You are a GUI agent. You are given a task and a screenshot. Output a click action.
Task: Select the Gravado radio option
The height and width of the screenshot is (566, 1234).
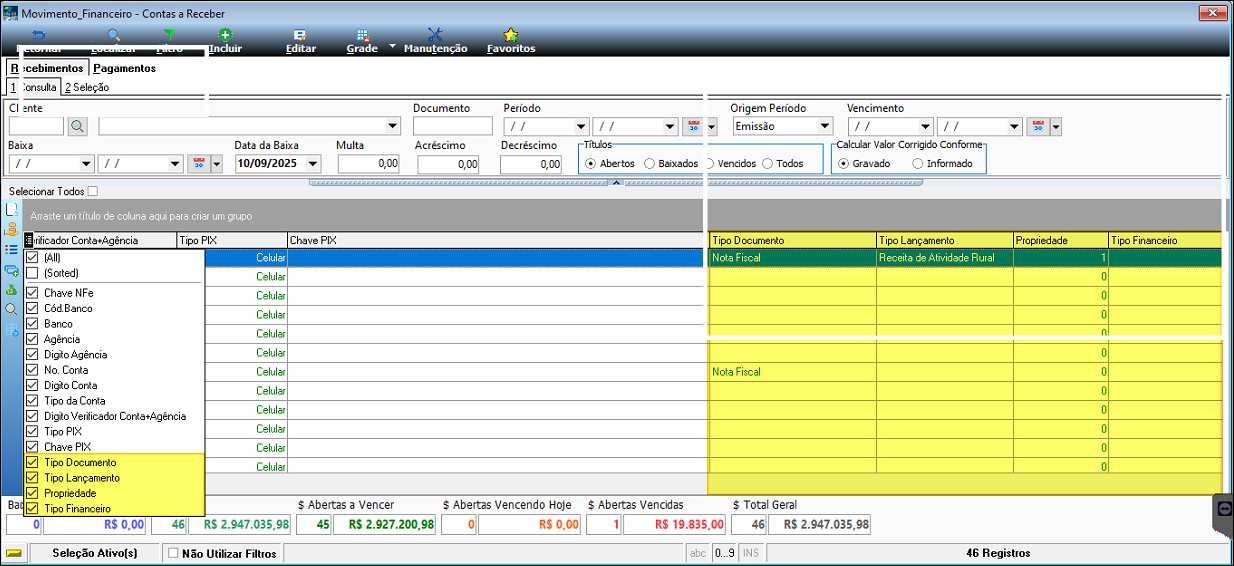(843, 163)
